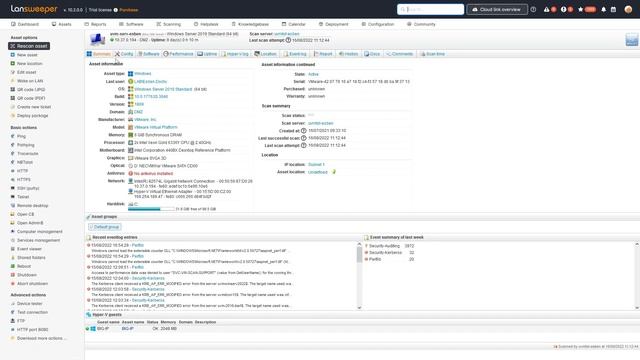Click the Shutdown action
Viewport: 640px width, 360px height.
coord(27,275)
